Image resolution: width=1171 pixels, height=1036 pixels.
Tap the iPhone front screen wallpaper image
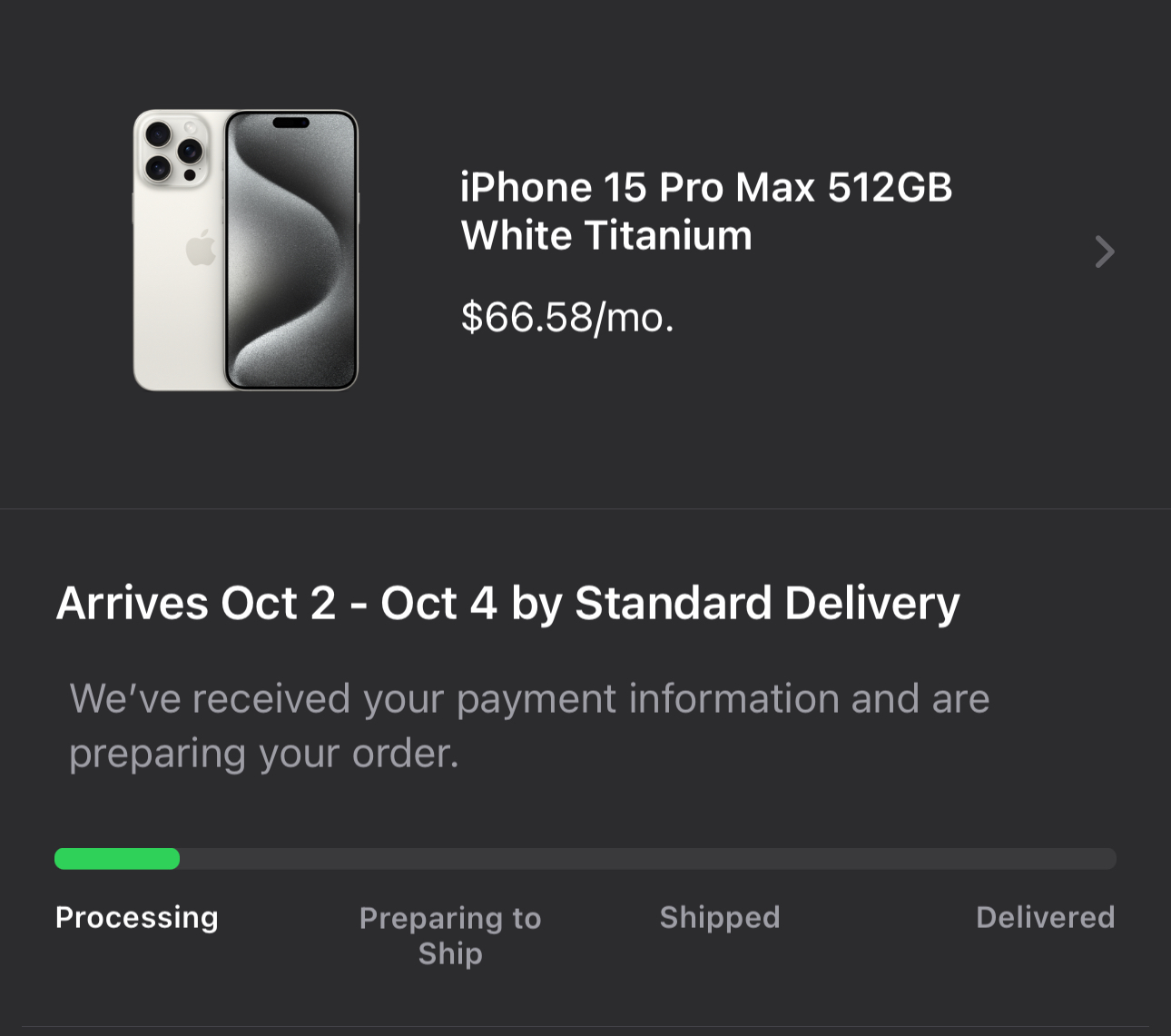point(290,263)
